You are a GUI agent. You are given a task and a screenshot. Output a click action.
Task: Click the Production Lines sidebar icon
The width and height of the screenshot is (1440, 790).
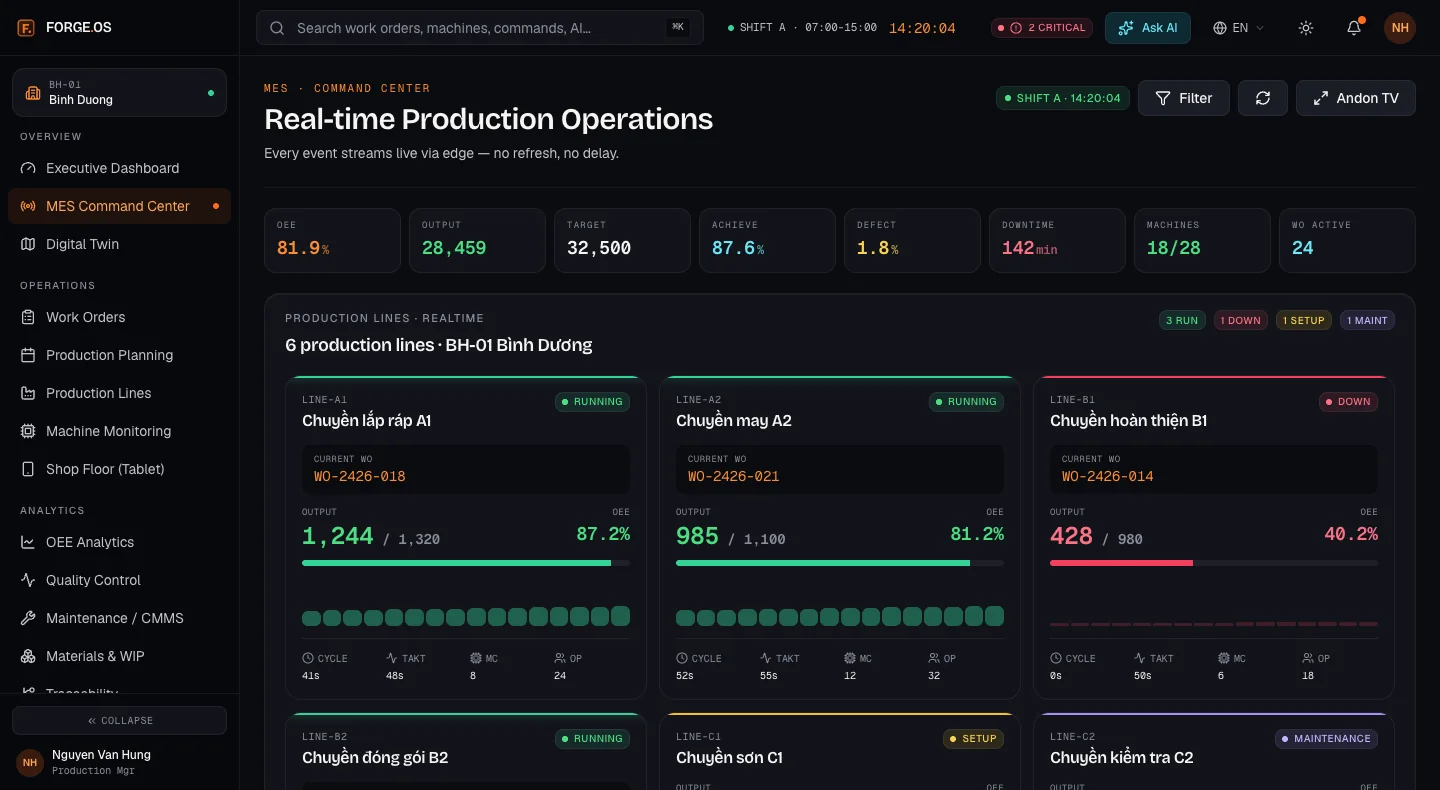click(x=28, y=393)
